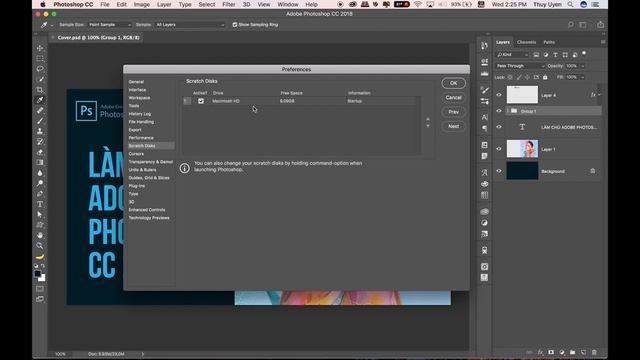Toggle the Macintosh HD active checkbox
640x360 pixels.
[201, 101]
